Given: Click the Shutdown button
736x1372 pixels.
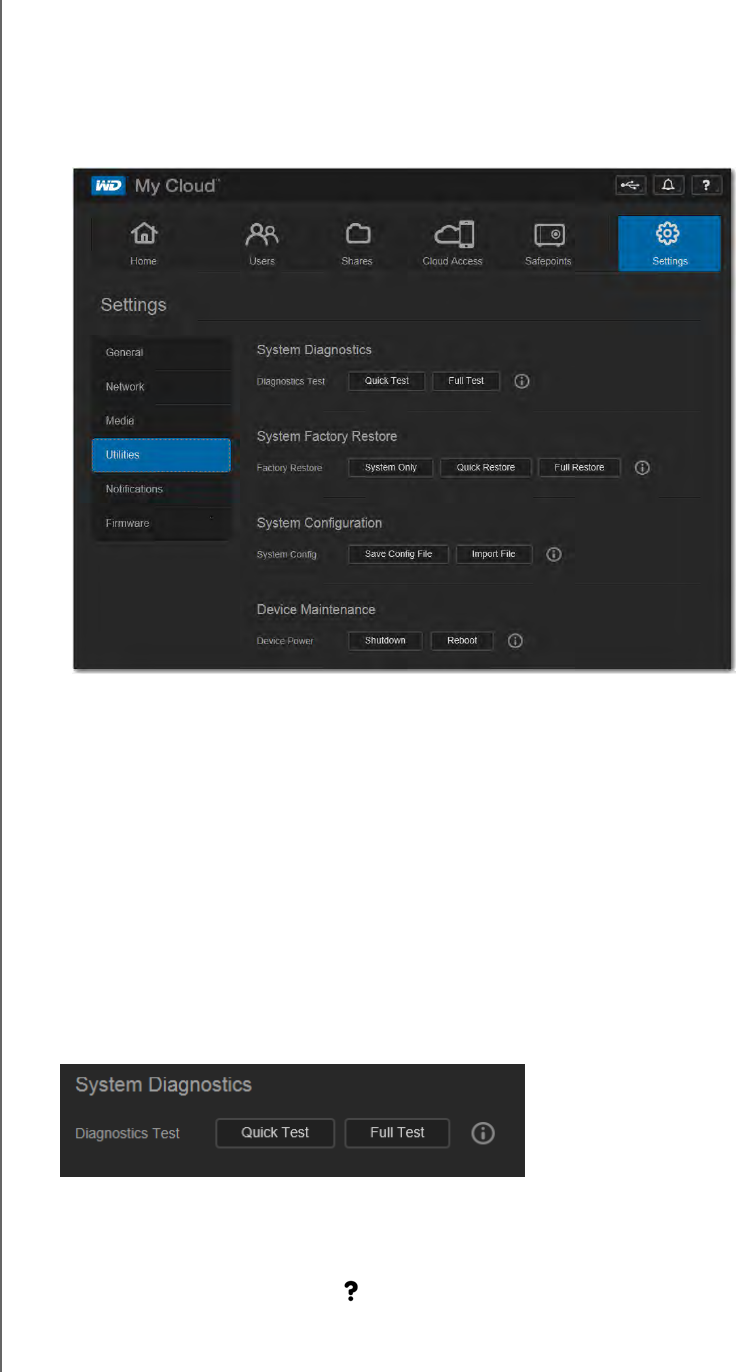Looking at the screenshot, I should [x=385, y=641].
